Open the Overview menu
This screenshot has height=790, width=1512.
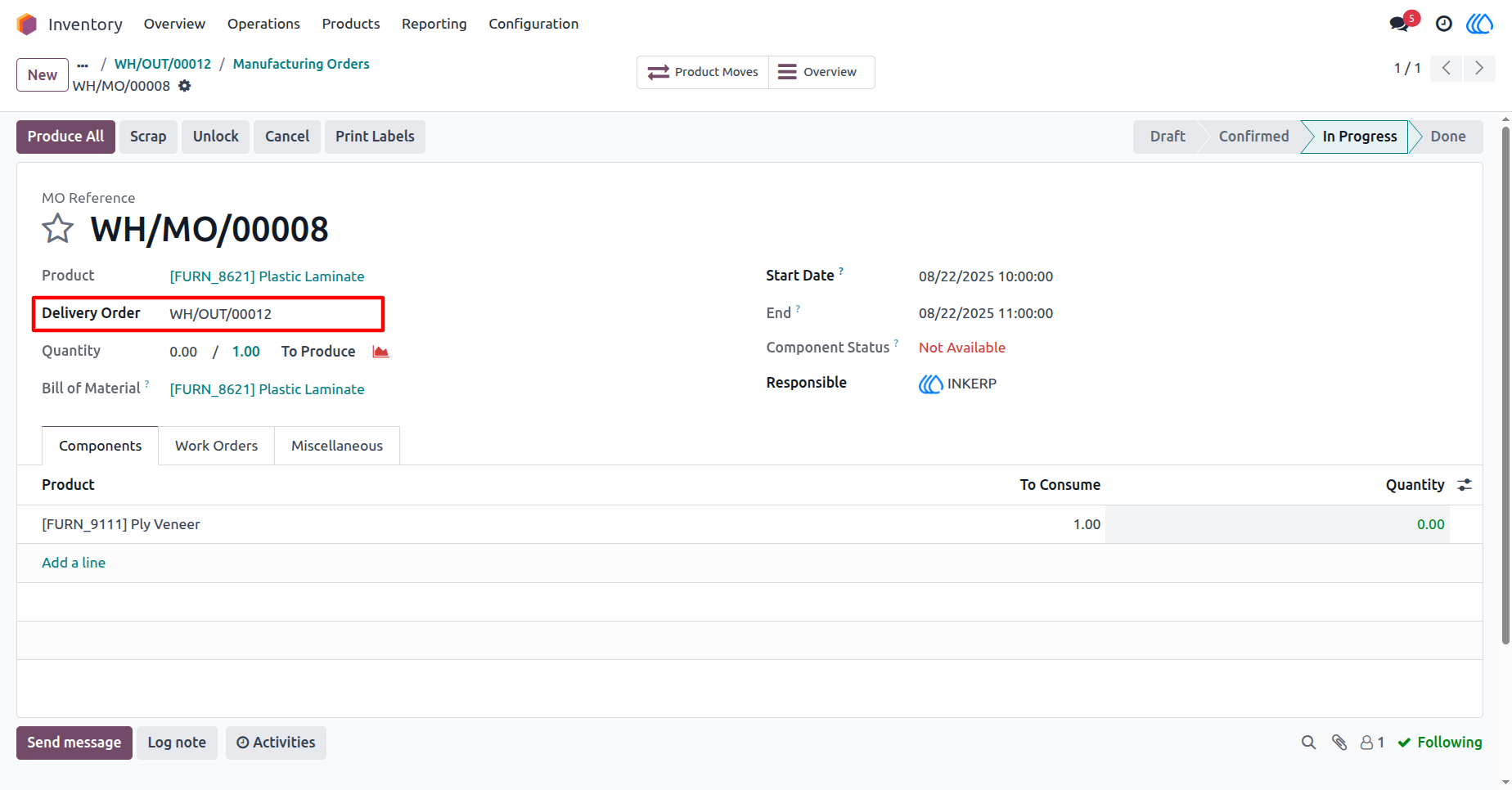coord(174,24)
